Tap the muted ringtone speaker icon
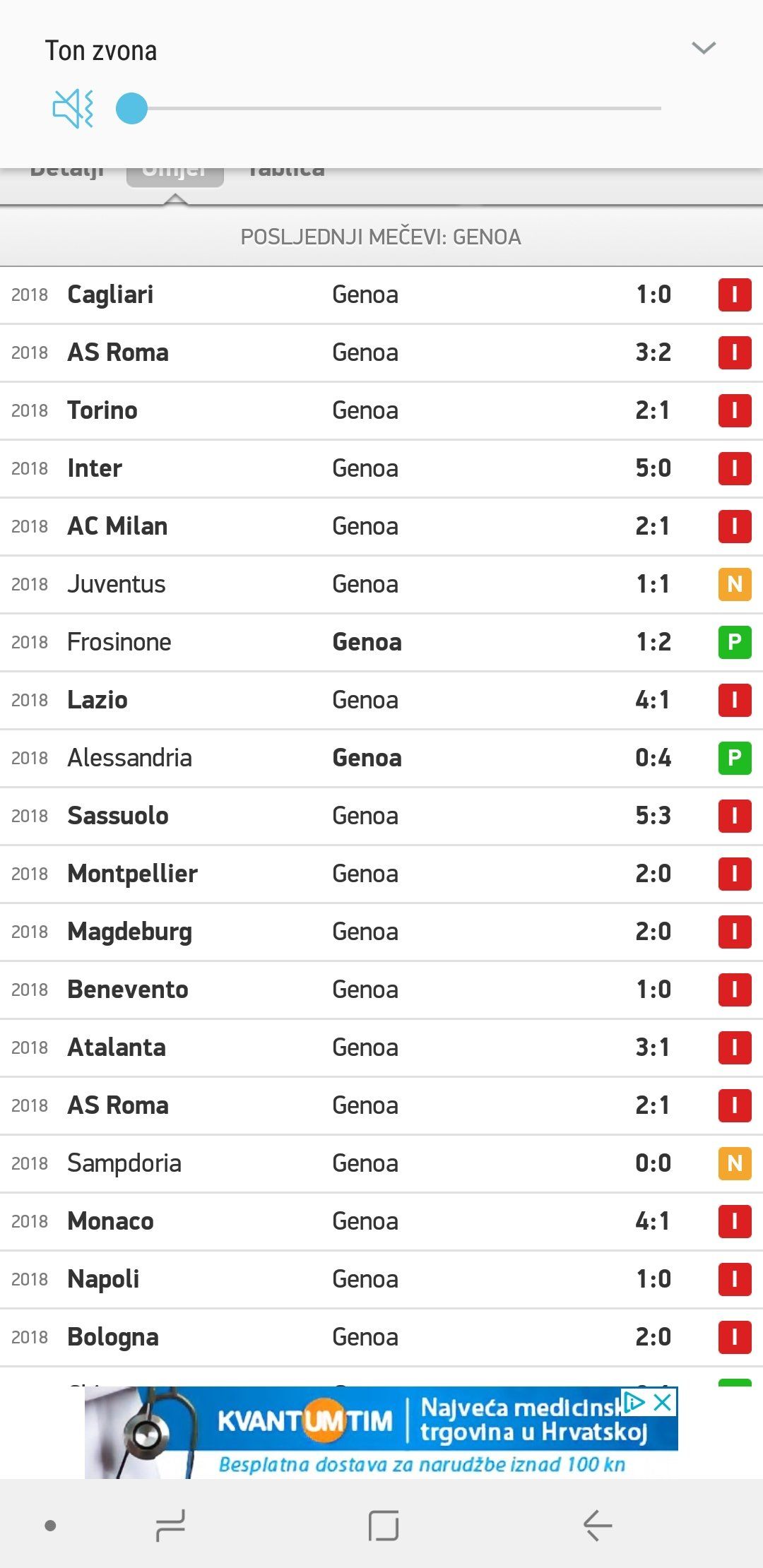This screenshot has width=763, height=1568. click(73, 109)
